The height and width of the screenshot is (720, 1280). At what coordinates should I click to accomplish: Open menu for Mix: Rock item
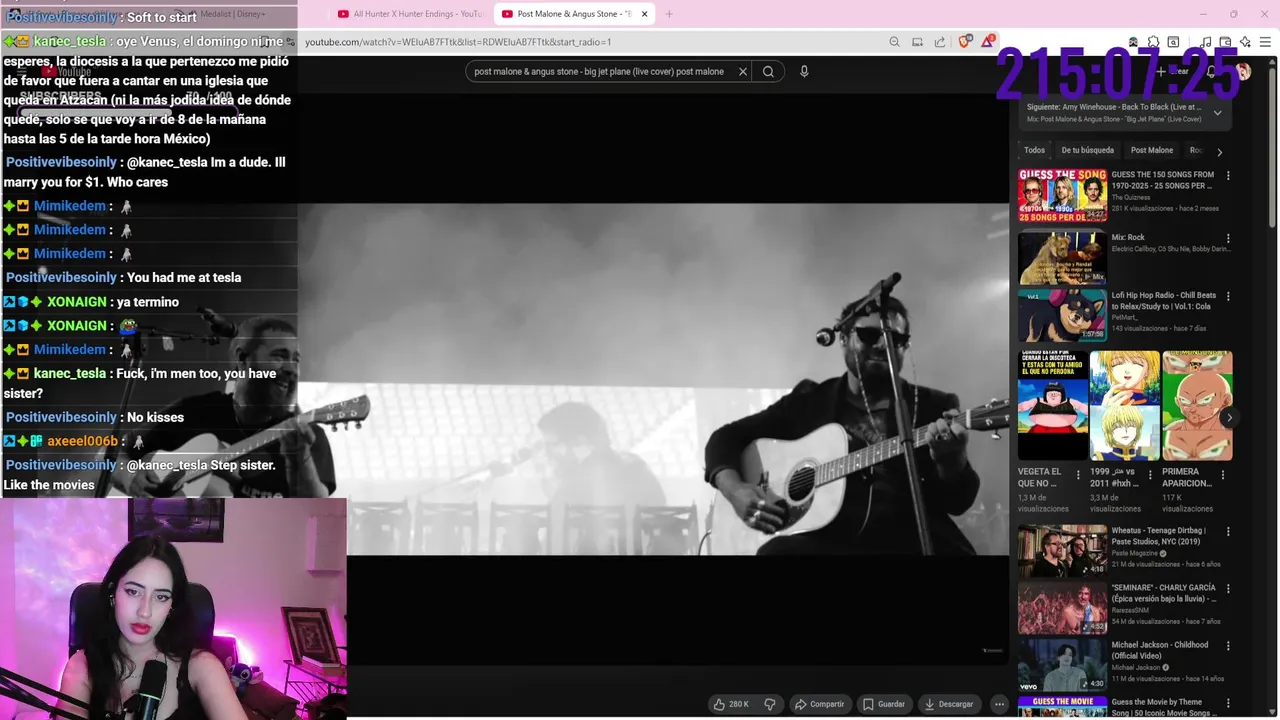pyautogui.click(x=1228, y=239)
